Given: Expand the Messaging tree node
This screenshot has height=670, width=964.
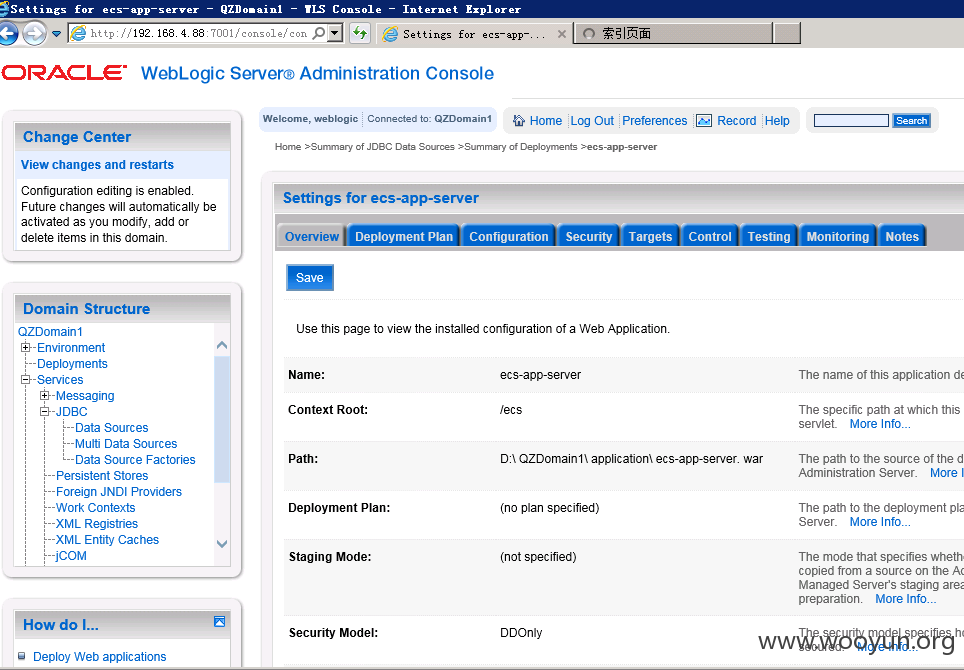Looking at the screenshot, I should [x=44, y=395].
